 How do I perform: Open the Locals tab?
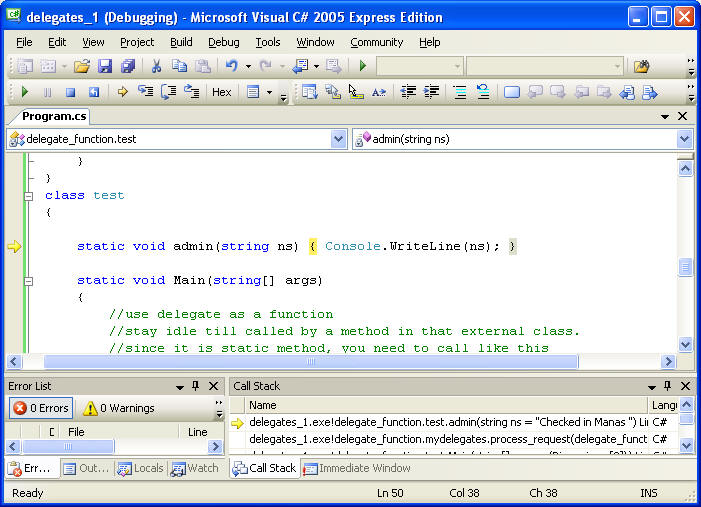[x=139, y=468]
